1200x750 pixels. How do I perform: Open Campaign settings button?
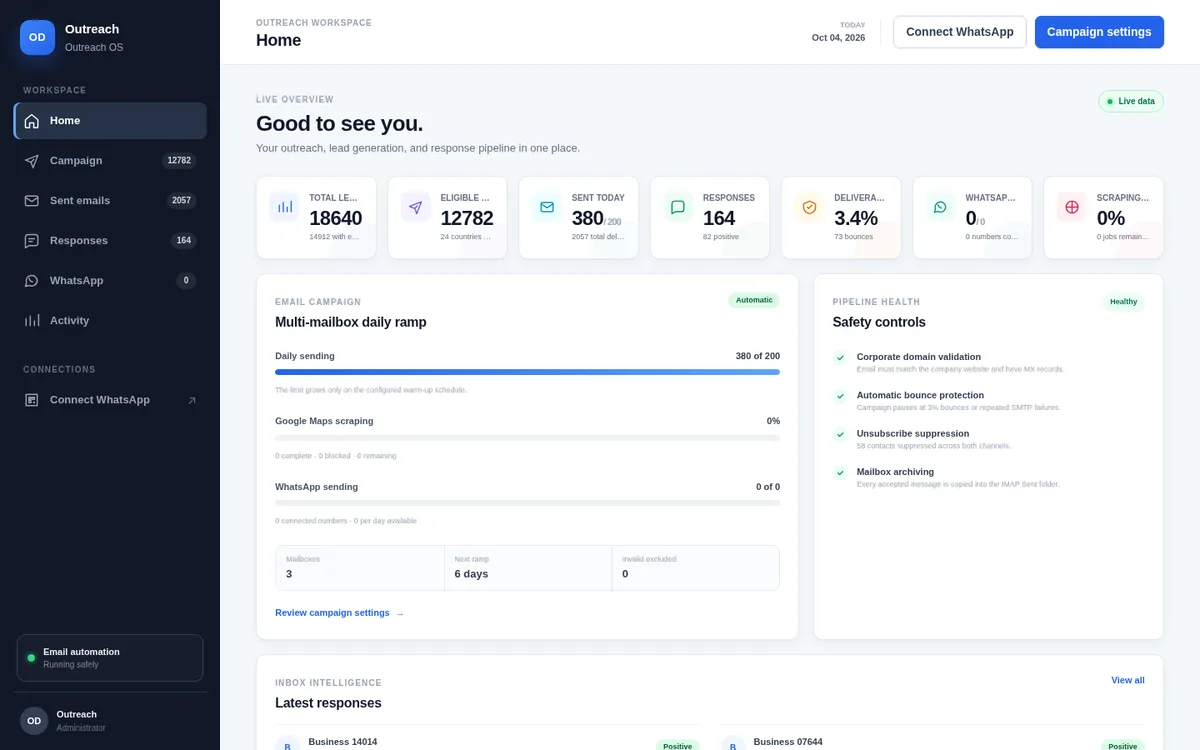coord(1099,32)
